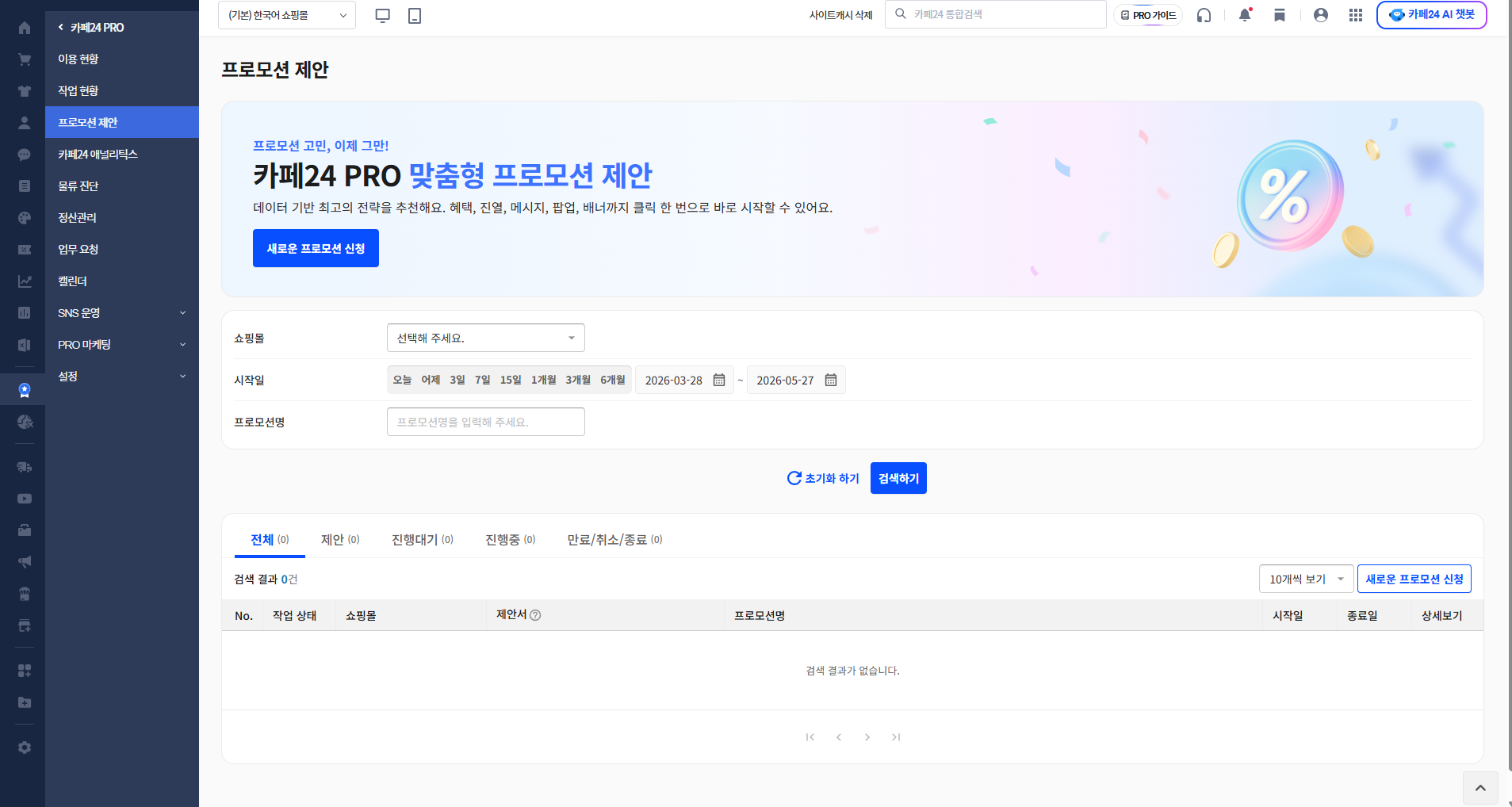The height and width of the screenshot is (807, 1512).
Task: Open 업무 요청 in the sidebar menu
Action: [x=122, y=250]
